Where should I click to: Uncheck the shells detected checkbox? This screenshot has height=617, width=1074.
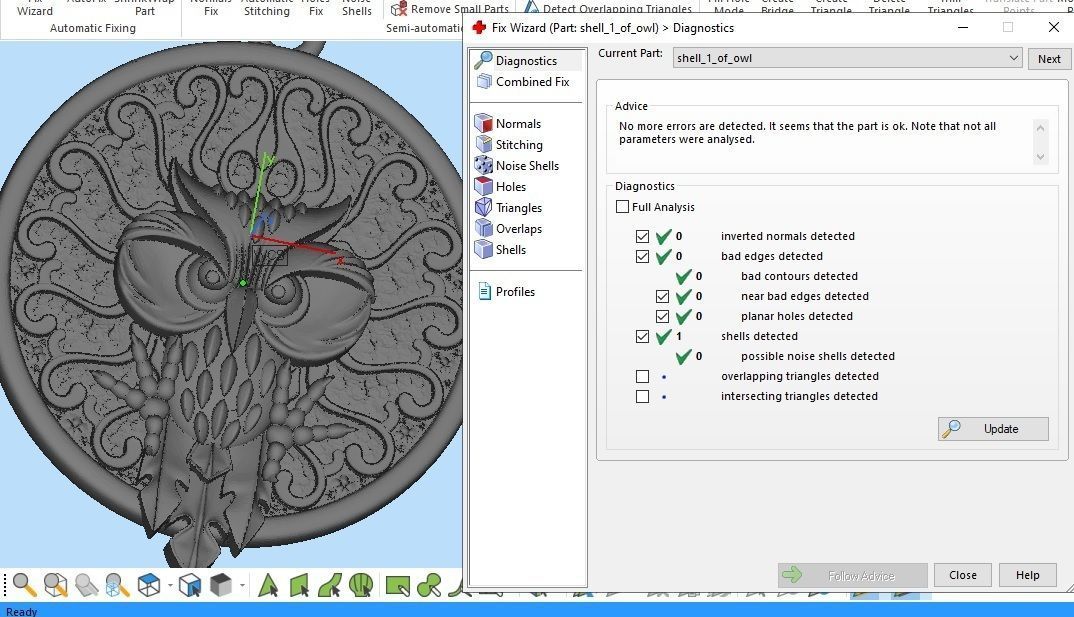tap(642, 336)
